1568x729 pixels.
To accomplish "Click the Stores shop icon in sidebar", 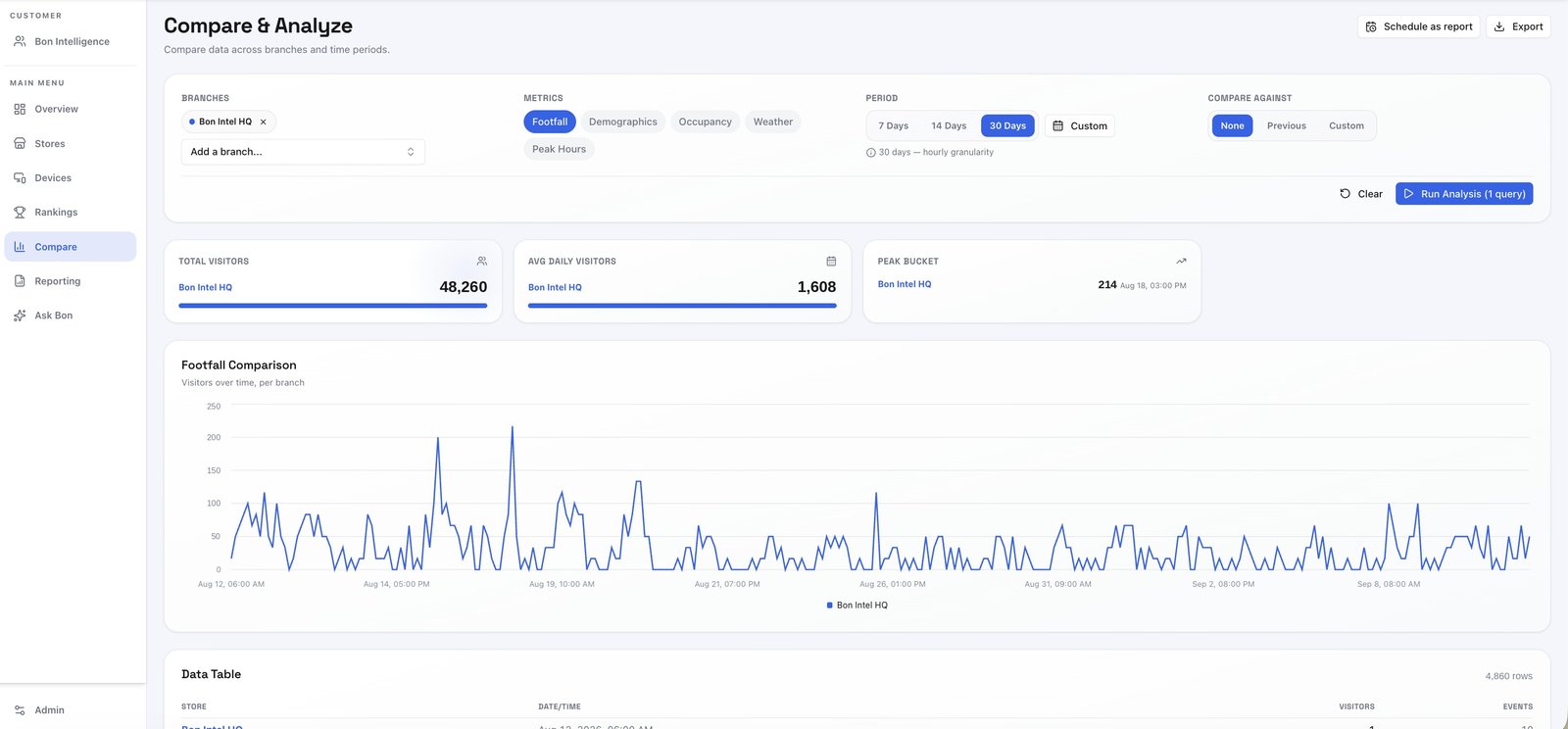I will point(20,144).
